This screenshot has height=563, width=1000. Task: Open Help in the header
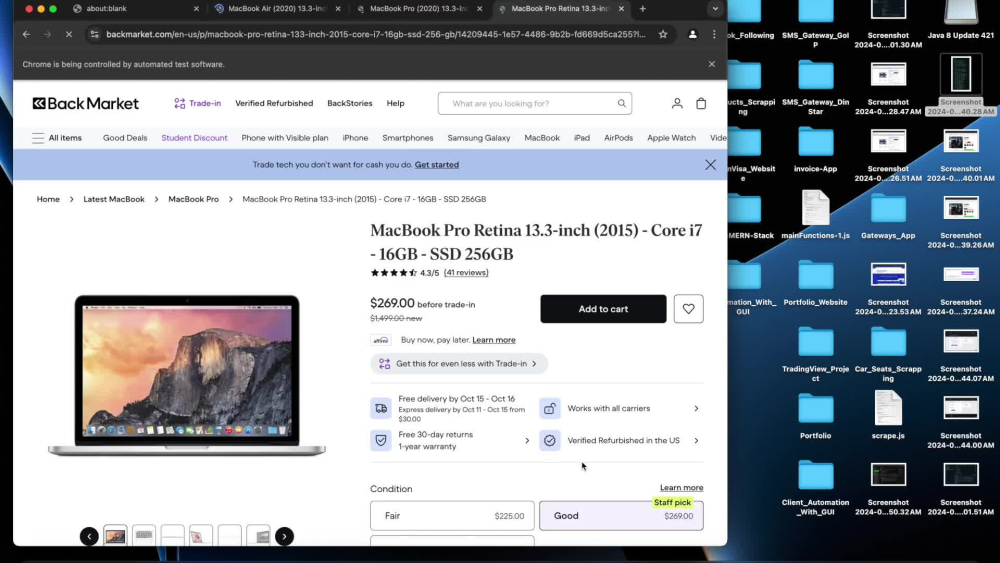[x=395, y=103]
